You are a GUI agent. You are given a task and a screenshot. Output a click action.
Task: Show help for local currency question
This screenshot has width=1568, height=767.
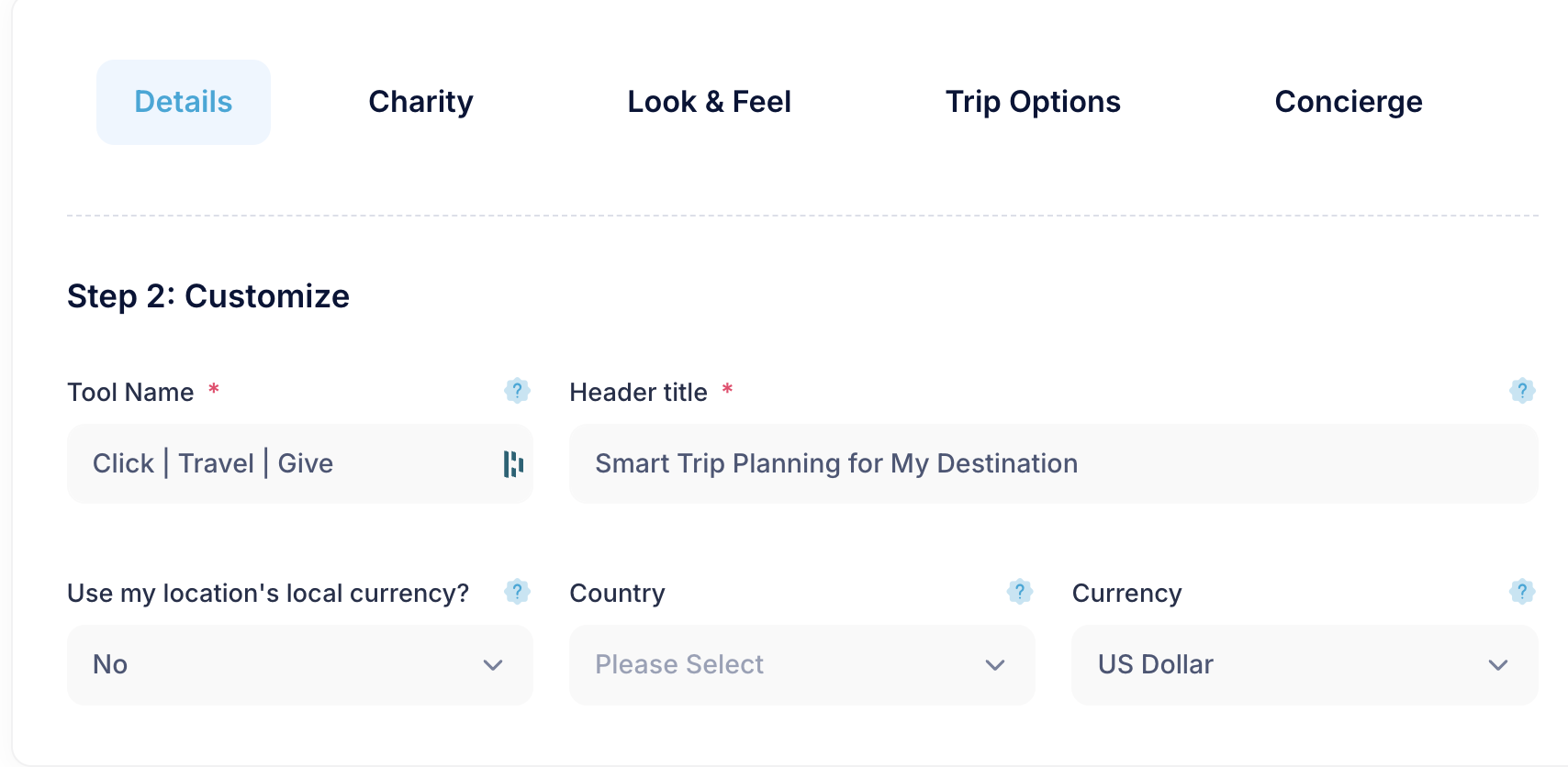click(x=517, y=592)
